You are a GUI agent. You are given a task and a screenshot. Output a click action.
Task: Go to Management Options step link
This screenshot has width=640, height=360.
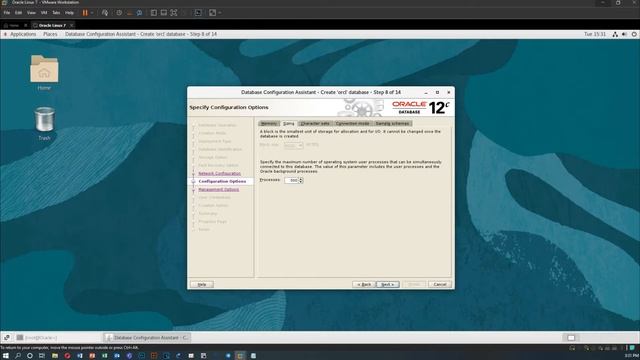click(219, 189)
